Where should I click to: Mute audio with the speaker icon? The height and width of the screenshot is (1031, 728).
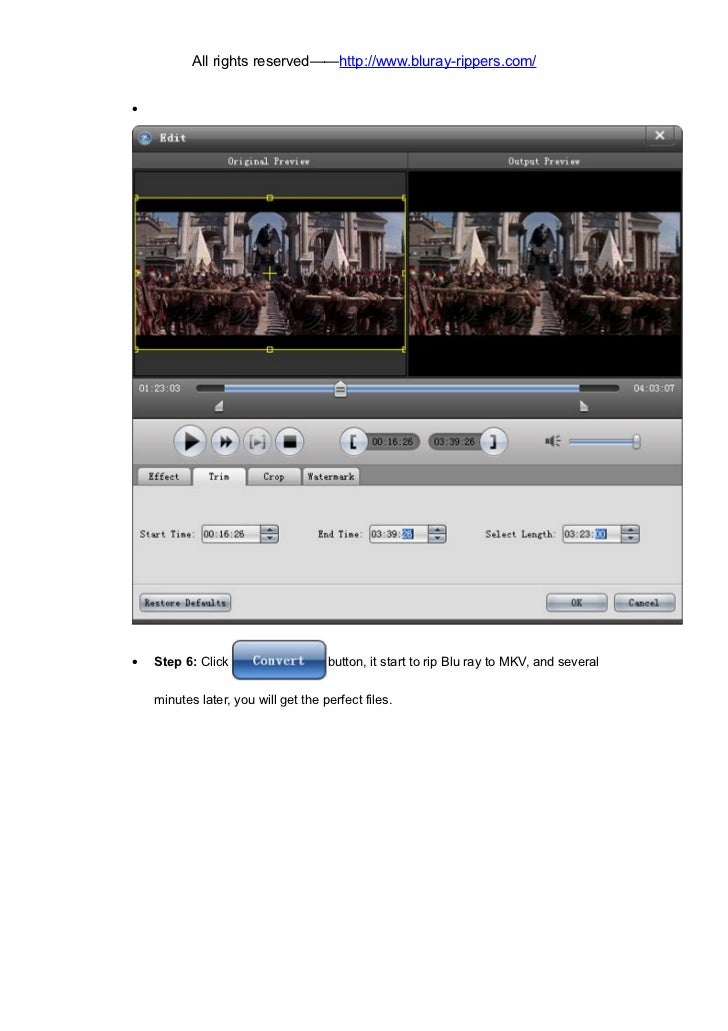click(552, 441)
